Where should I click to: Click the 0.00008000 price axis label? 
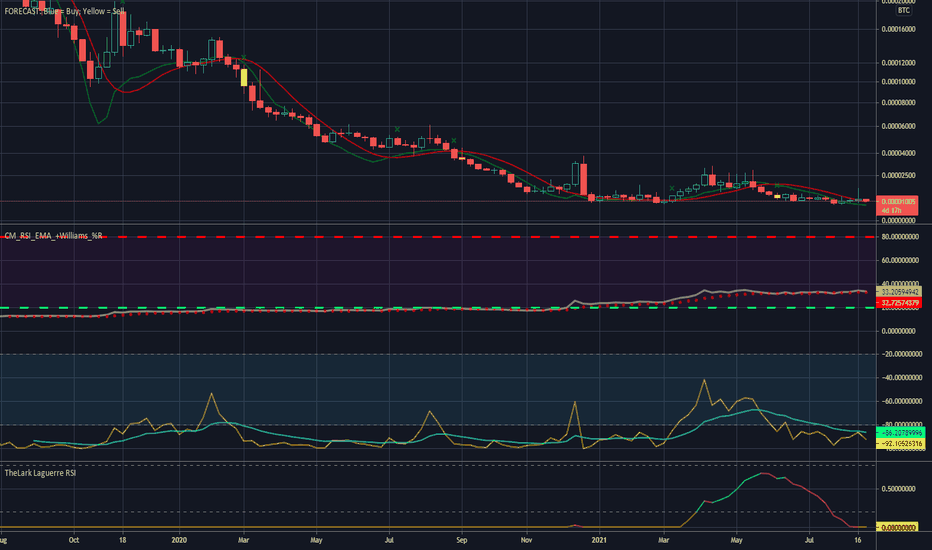898,103
